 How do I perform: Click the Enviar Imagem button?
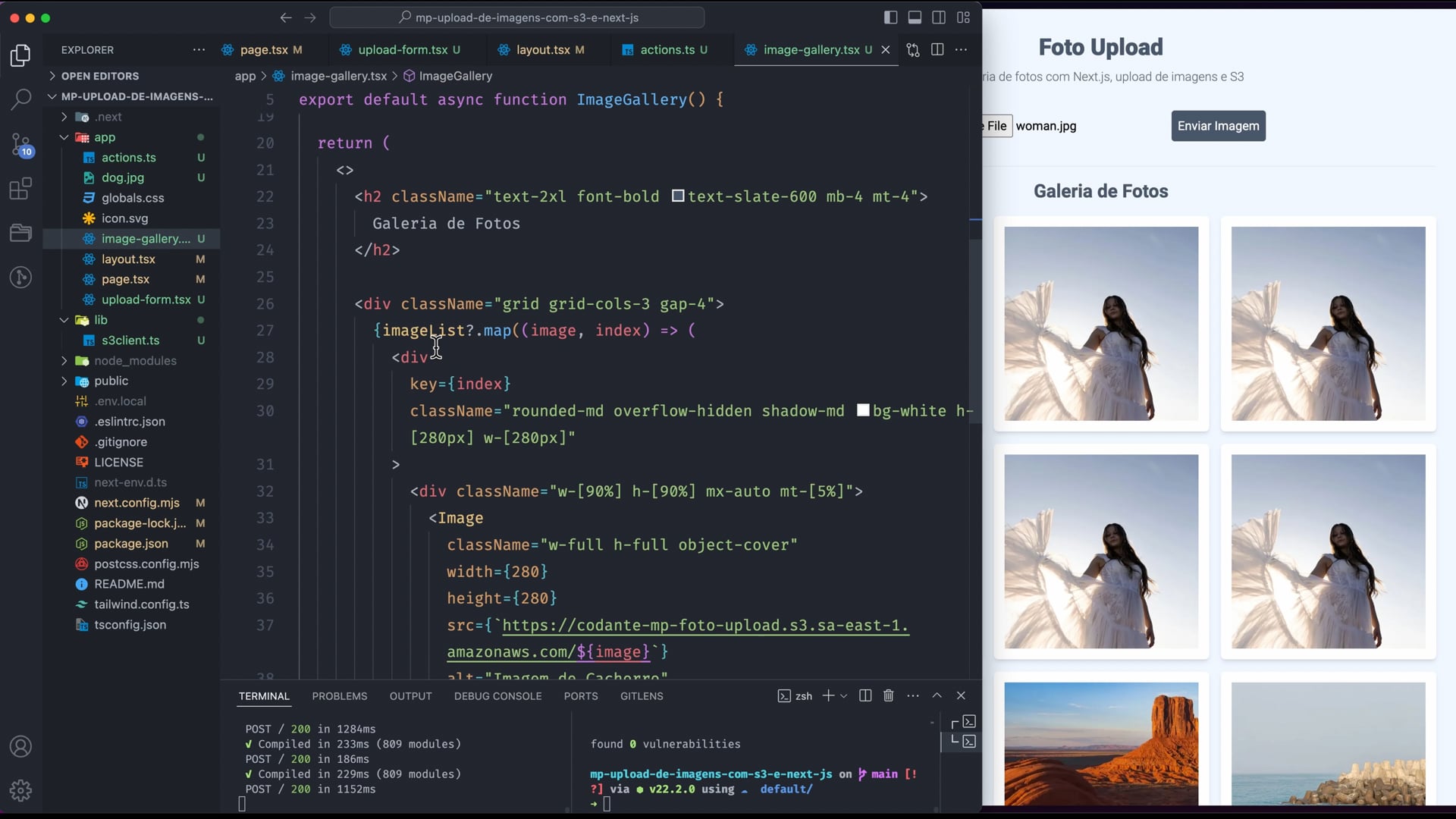point(1218,126)
